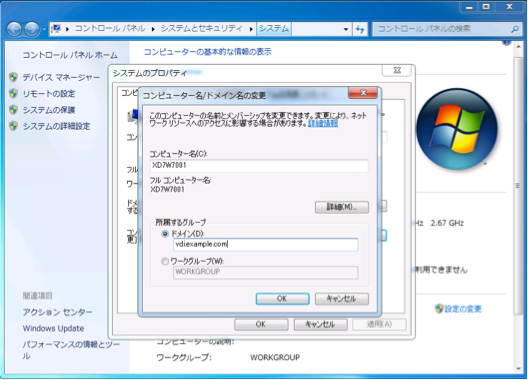This screenshot has height=380, width=528.
Task: Click the Back navigation arrow
Action: click(14, 29)
